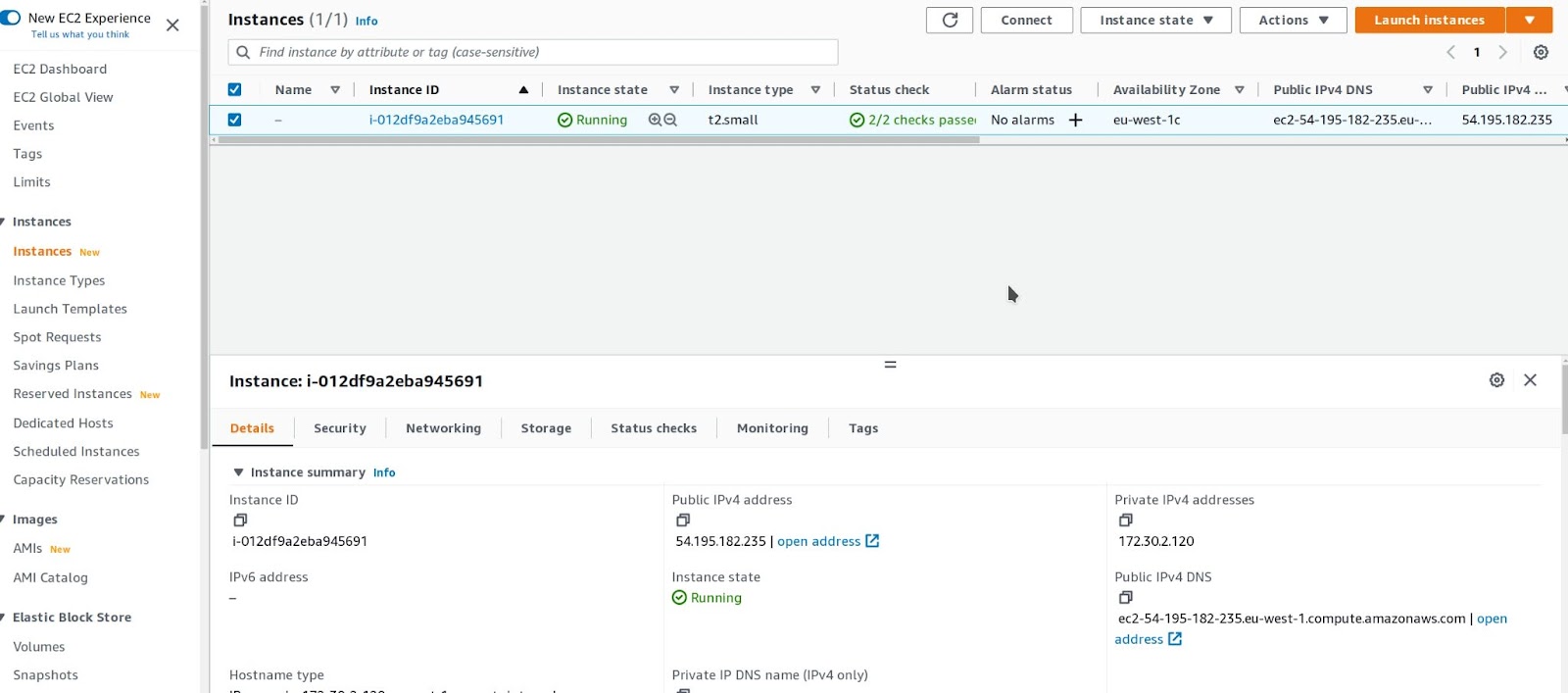
Task: Collapse the Images sidebar group
Action: coord(4,520)
